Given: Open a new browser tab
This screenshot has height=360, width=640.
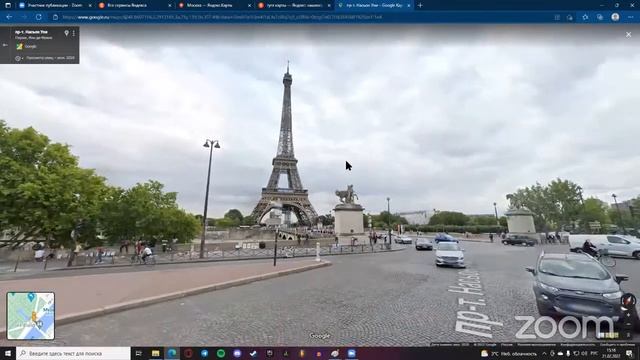Looking at the screenshot, I should (420, 5).
